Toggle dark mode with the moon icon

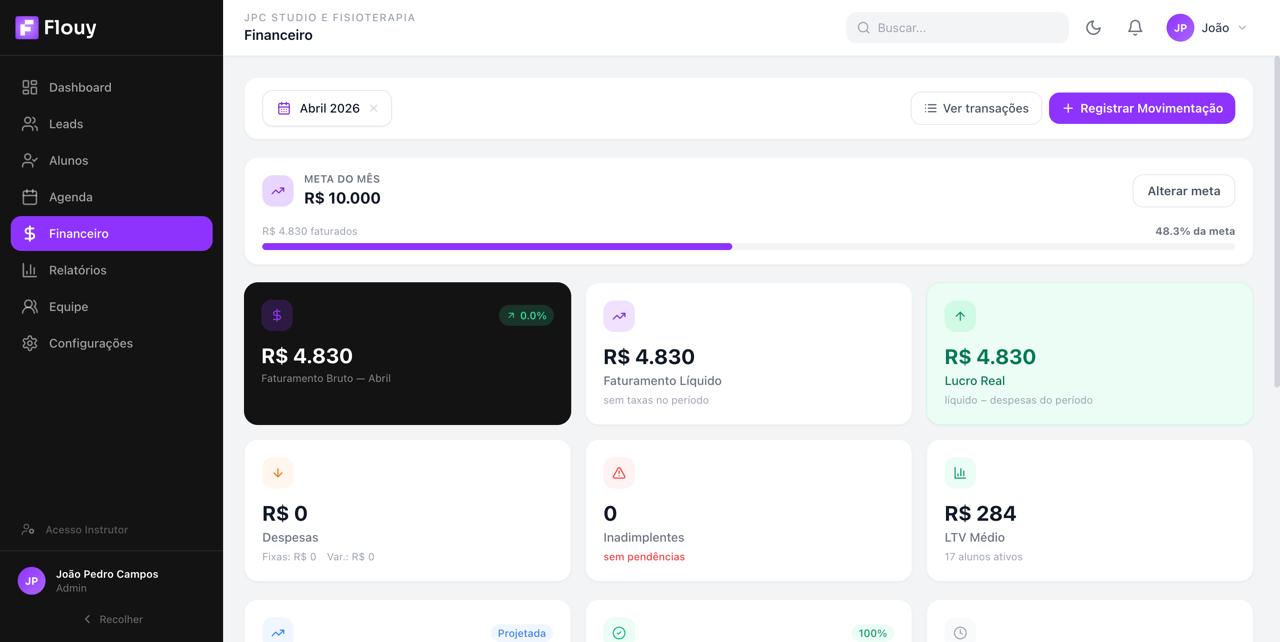click(x=1093, y=28)
